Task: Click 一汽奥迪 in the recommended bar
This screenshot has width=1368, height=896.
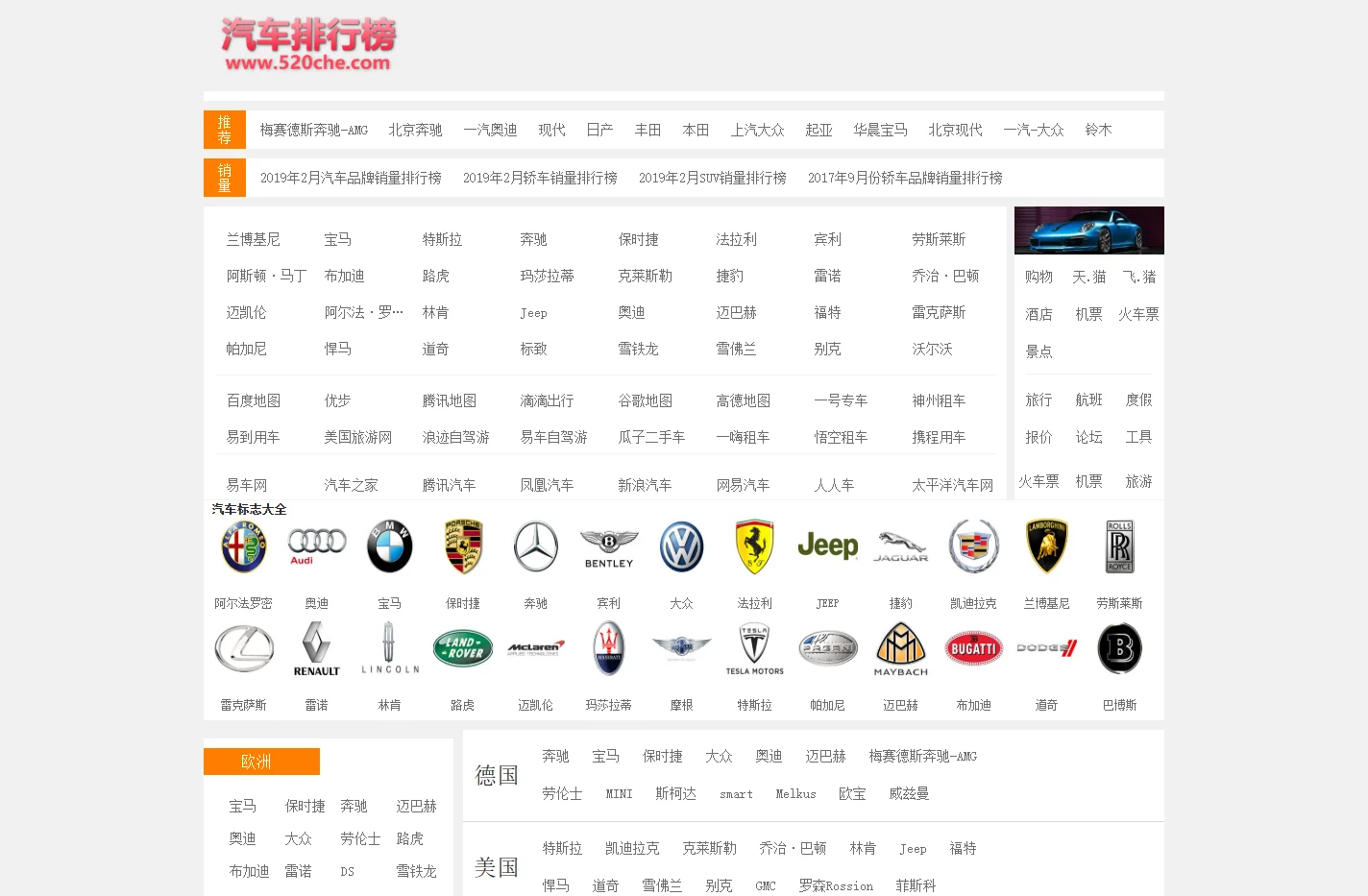Action: [x=490, y=130]
